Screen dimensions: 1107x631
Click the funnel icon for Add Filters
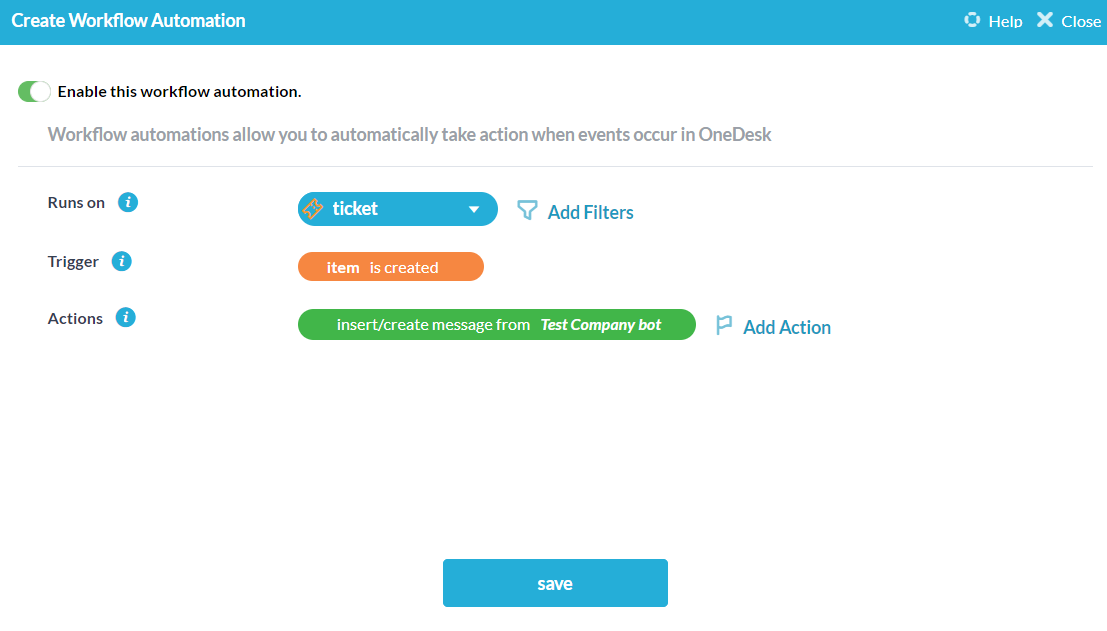[527, 210]
